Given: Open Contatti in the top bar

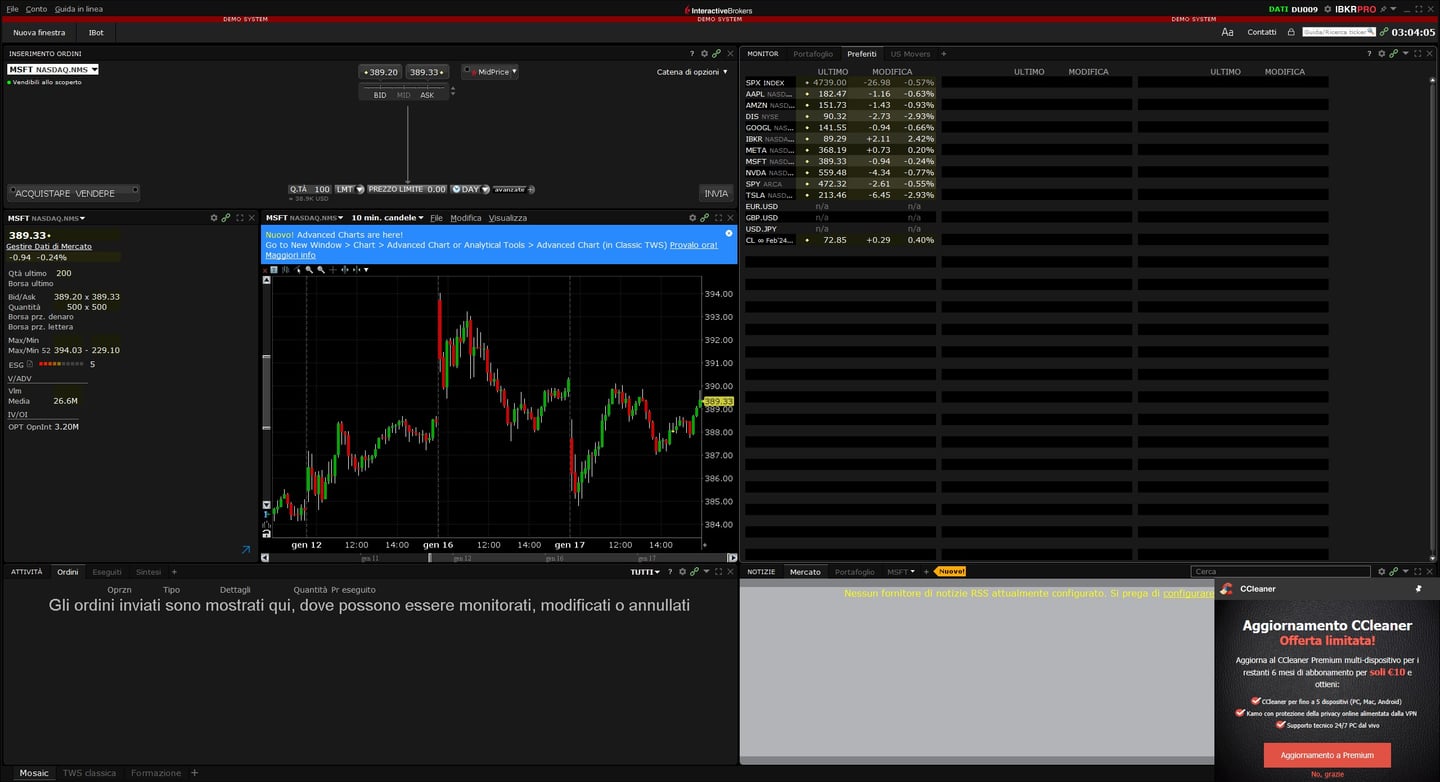Looking at the screenshot, I should [x=1262, y=32].
